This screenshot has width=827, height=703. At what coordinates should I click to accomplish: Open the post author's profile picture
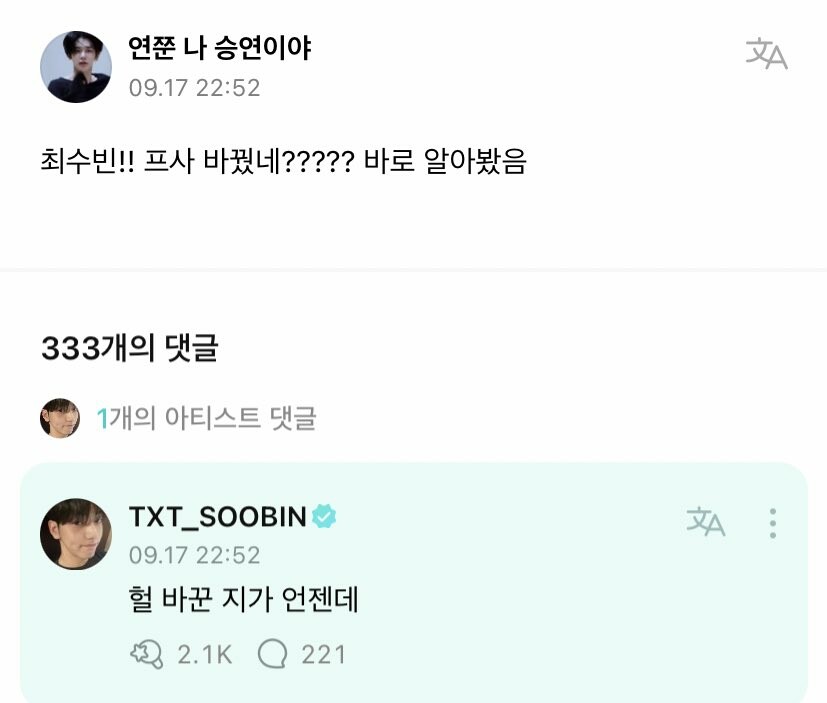coord(76,66)
